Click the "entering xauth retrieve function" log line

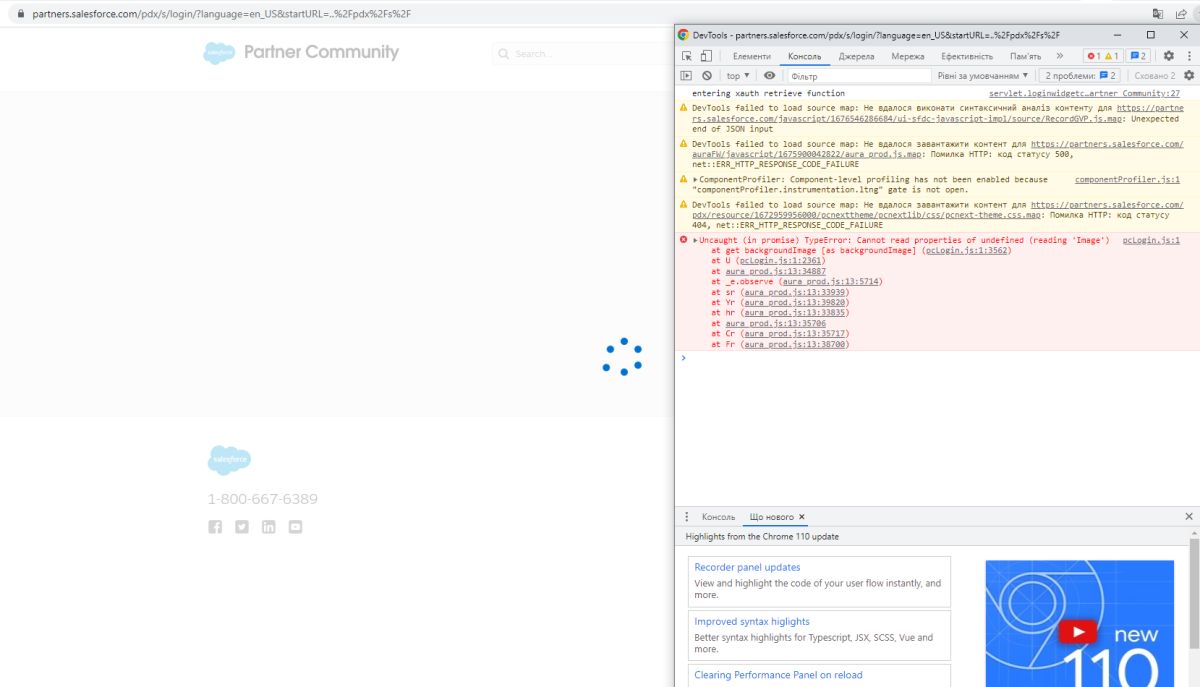pyautogui.click(x=768, y=93)
